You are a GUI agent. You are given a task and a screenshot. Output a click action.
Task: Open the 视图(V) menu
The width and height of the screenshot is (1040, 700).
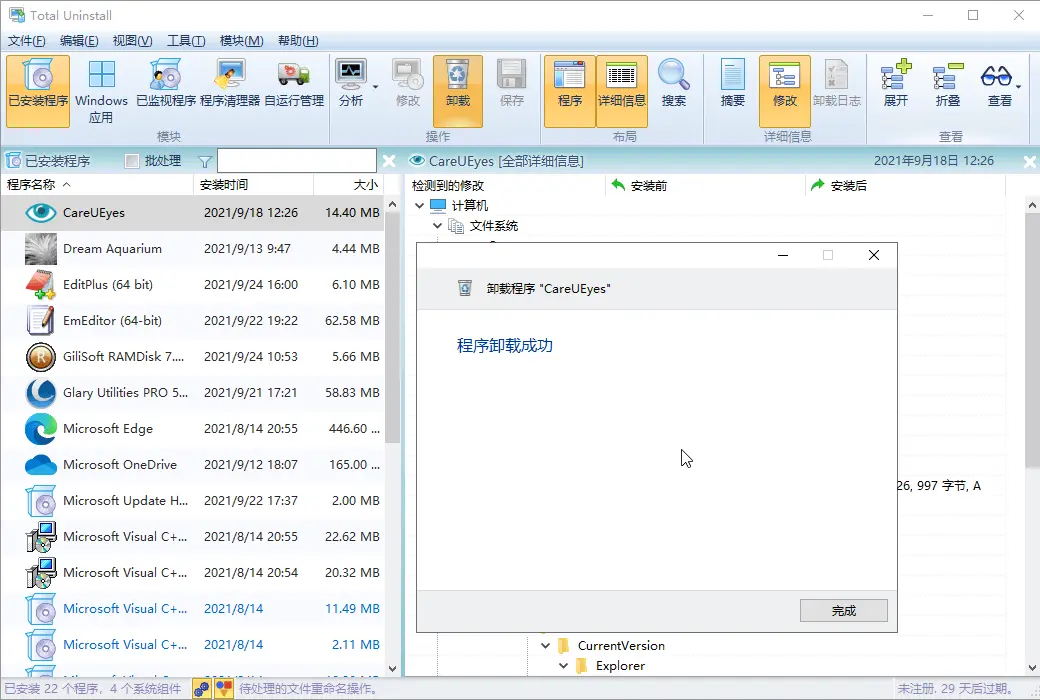[132, 41]
